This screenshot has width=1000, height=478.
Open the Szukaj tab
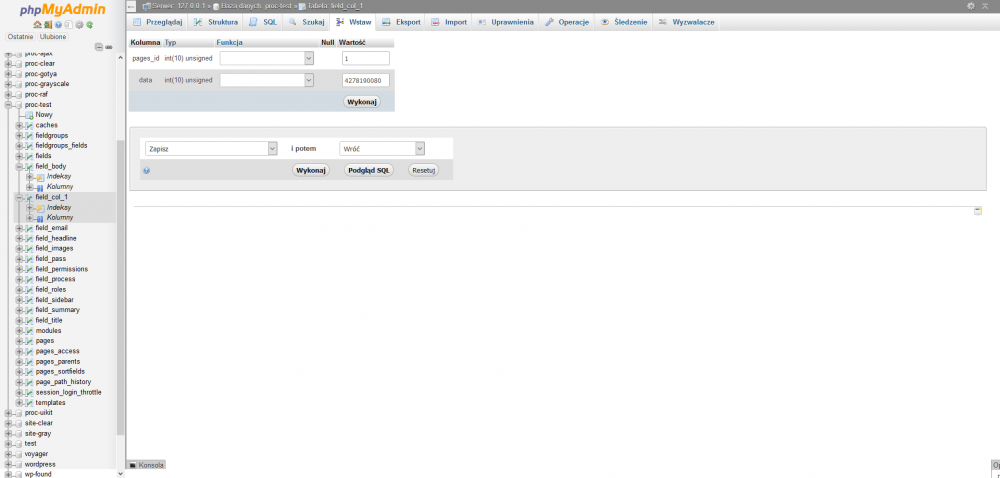pyautogui.click(x=307, y=22)
